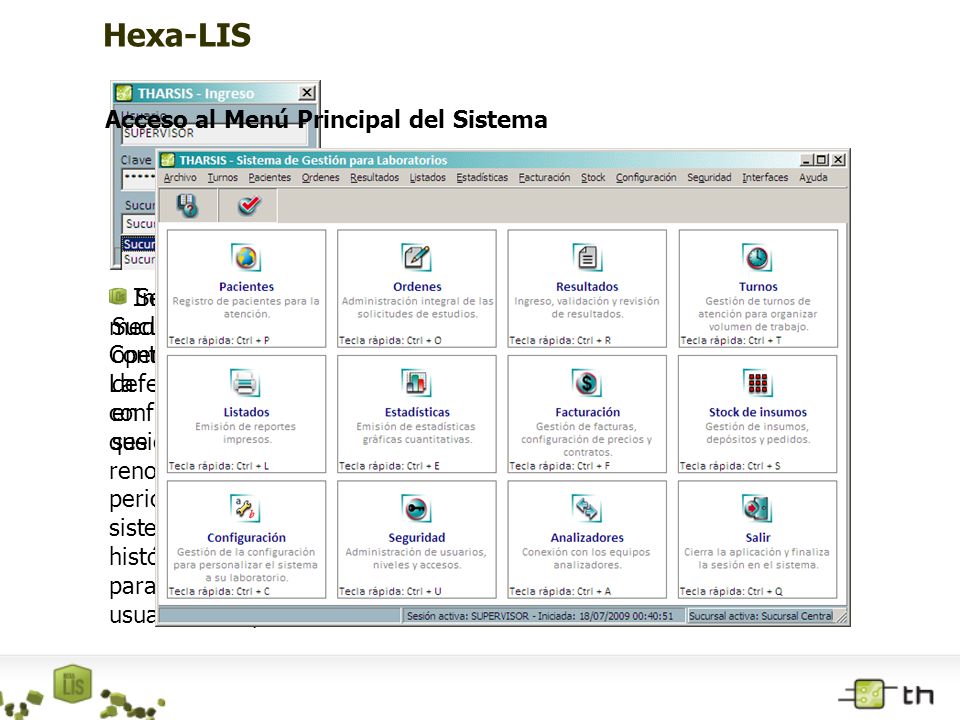Open the Listados printer icon

pyautogui.click(x=246, y=383)
